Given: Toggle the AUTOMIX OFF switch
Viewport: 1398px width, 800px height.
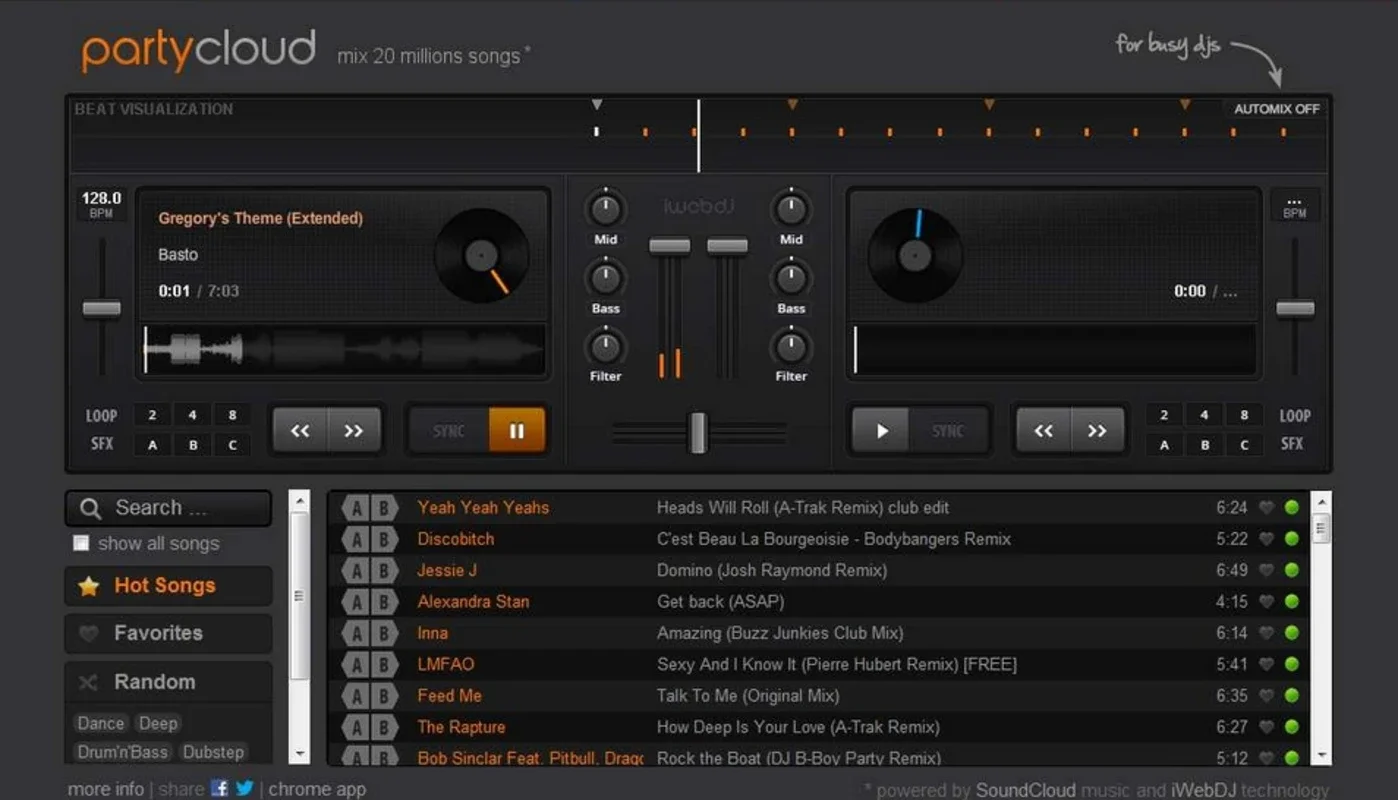Looking at the screenshot, I should [x=1276, y=109].
